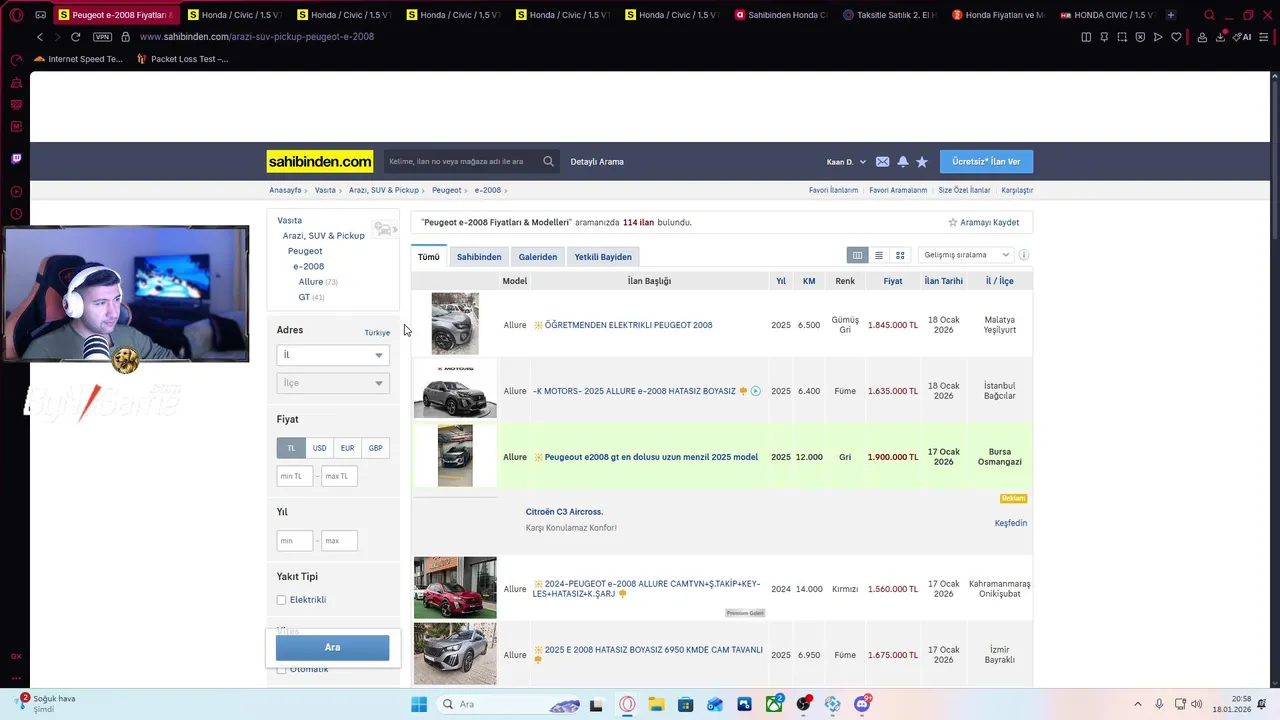Open the Windows Start menu
Screen dimensions: 1280x720
coord(419,704)
